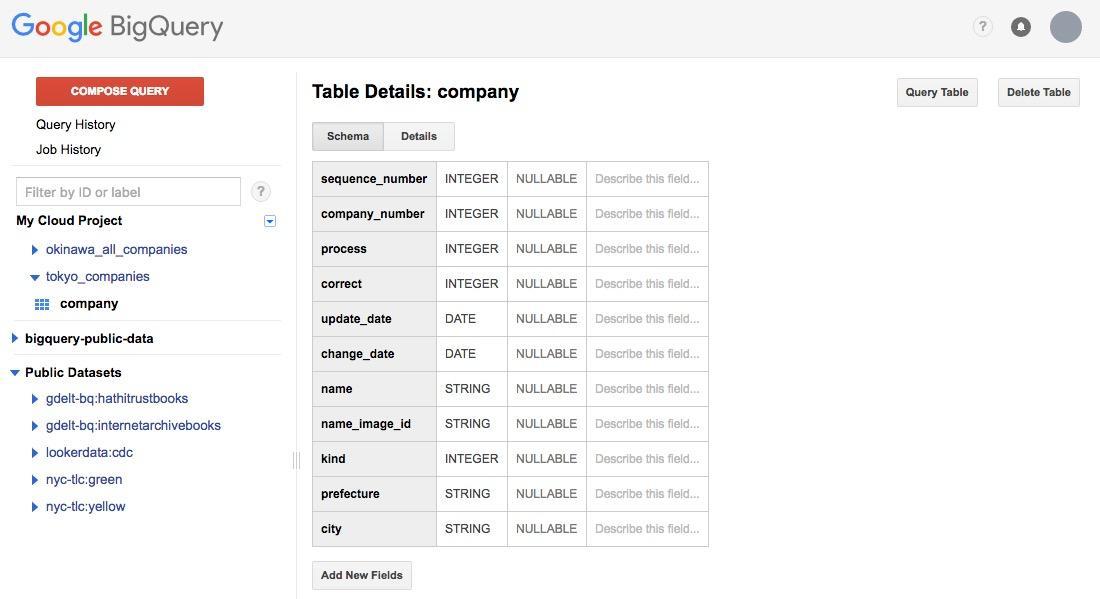Edit description for the correct field
This screenshot has width=1100, height=599.
click(x=648, y=284)
